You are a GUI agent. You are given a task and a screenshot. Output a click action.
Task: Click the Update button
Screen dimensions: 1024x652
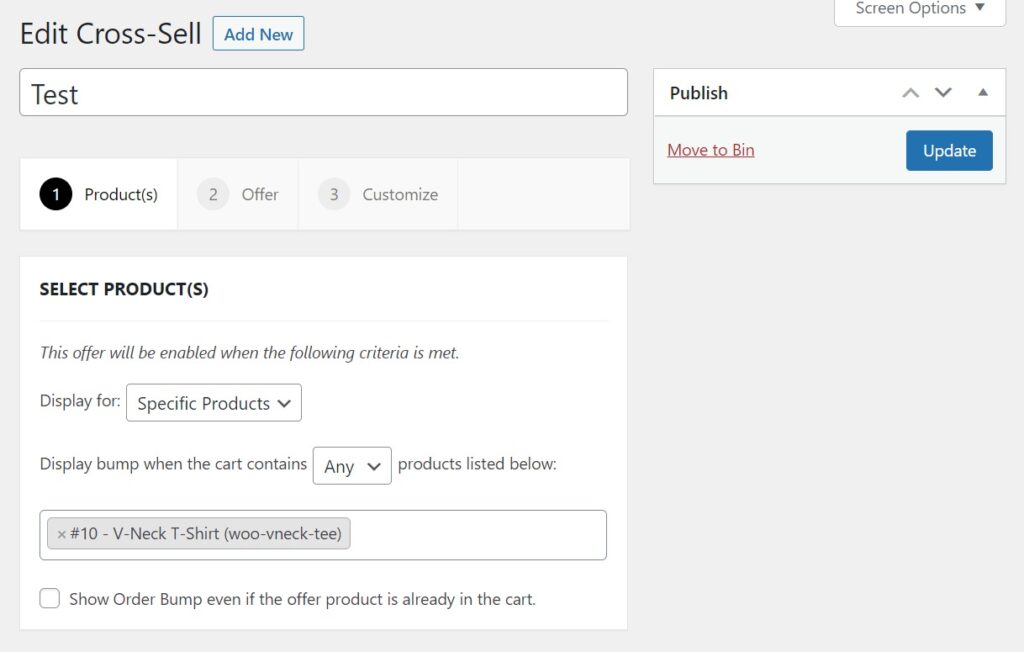[x=948, y=150]
